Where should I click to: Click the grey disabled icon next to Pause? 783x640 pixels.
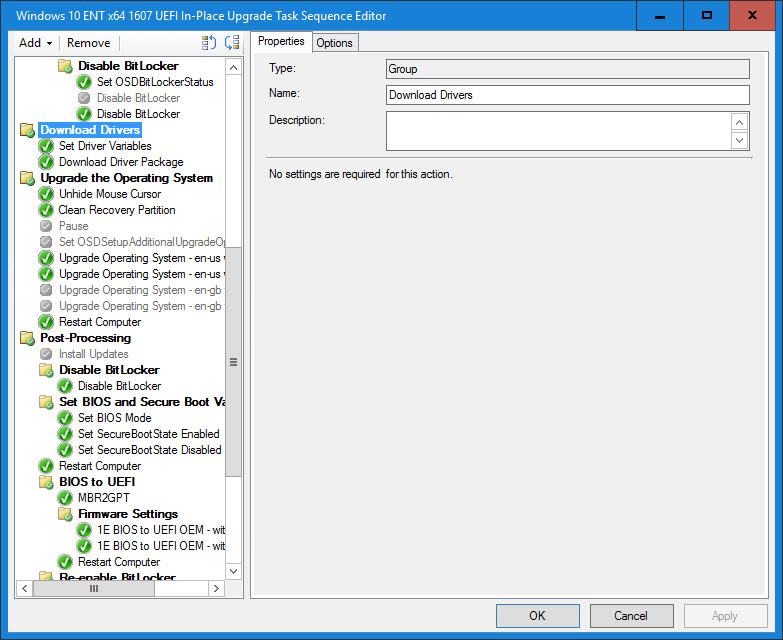46,226
